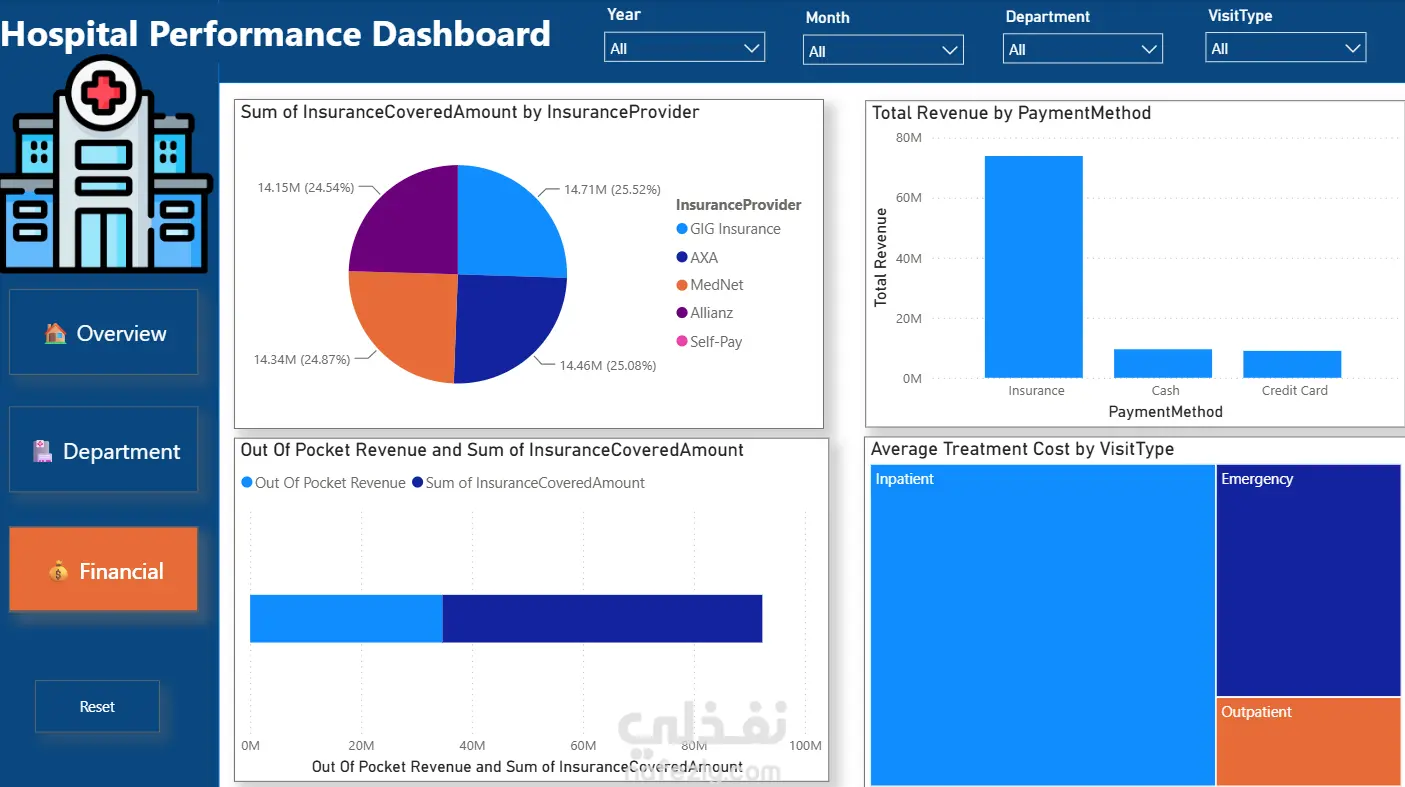
Task: Switch to the Department page
Action: point(104,450)
